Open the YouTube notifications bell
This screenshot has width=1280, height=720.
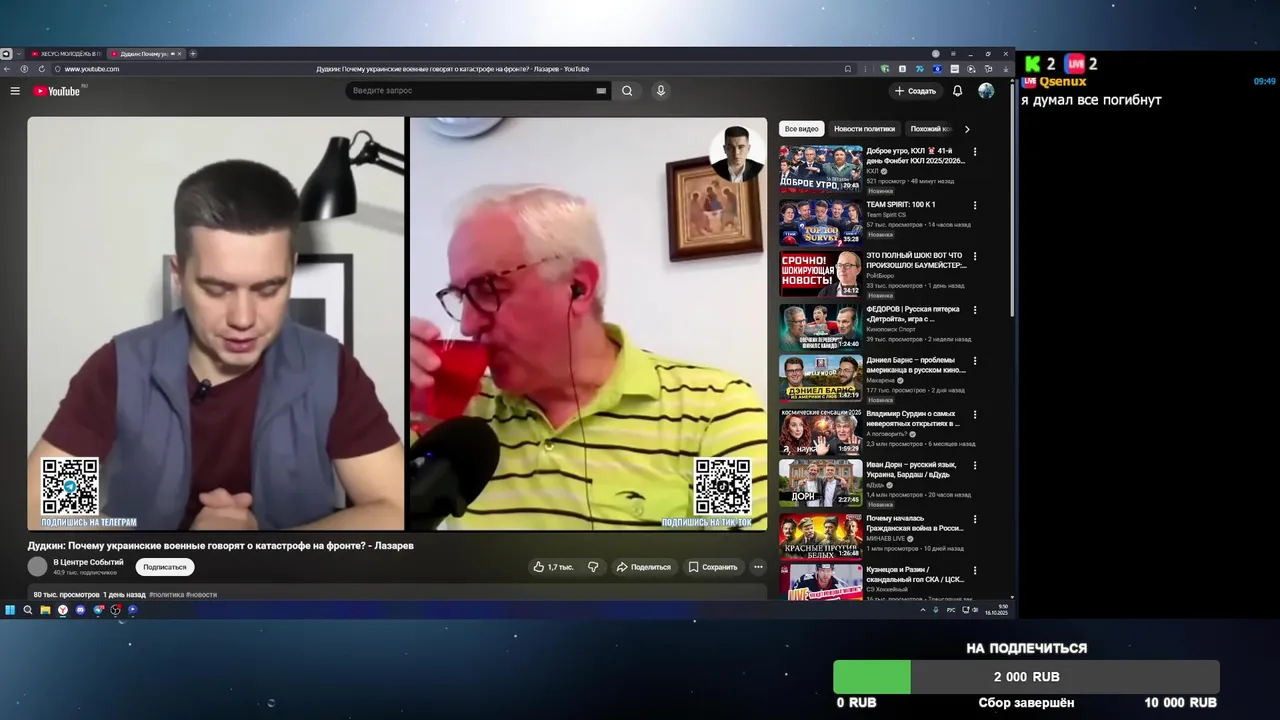[x=957, y=91]
